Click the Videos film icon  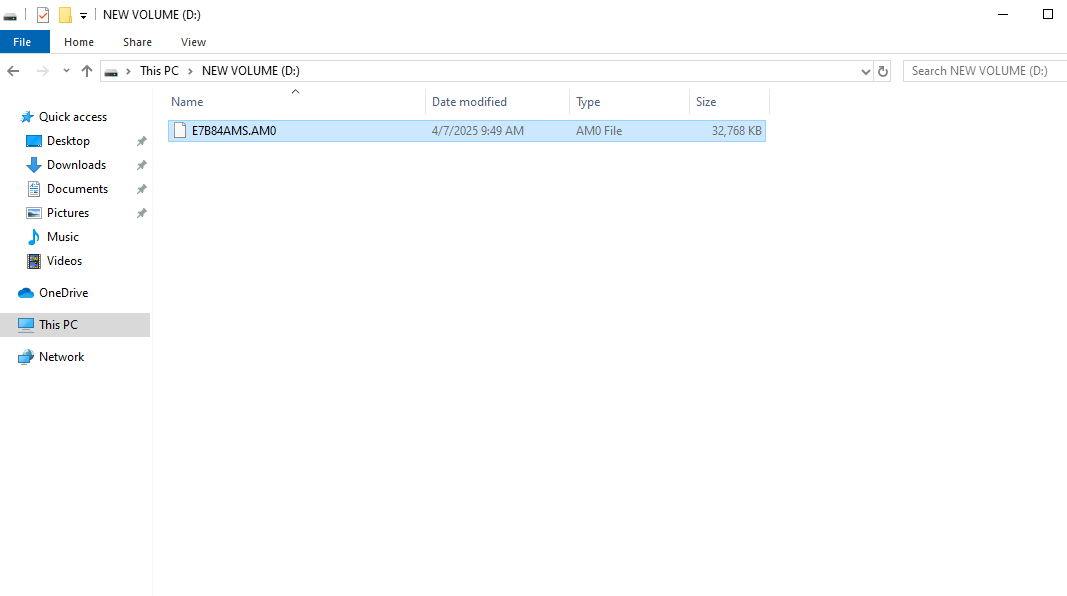pos(33,261)
